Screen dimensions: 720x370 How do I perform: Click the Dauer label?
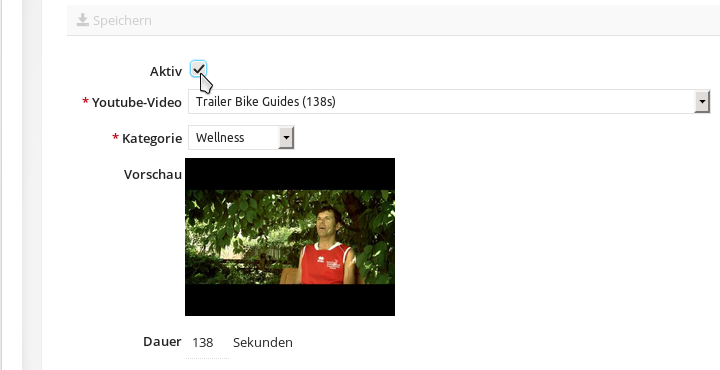162,342
